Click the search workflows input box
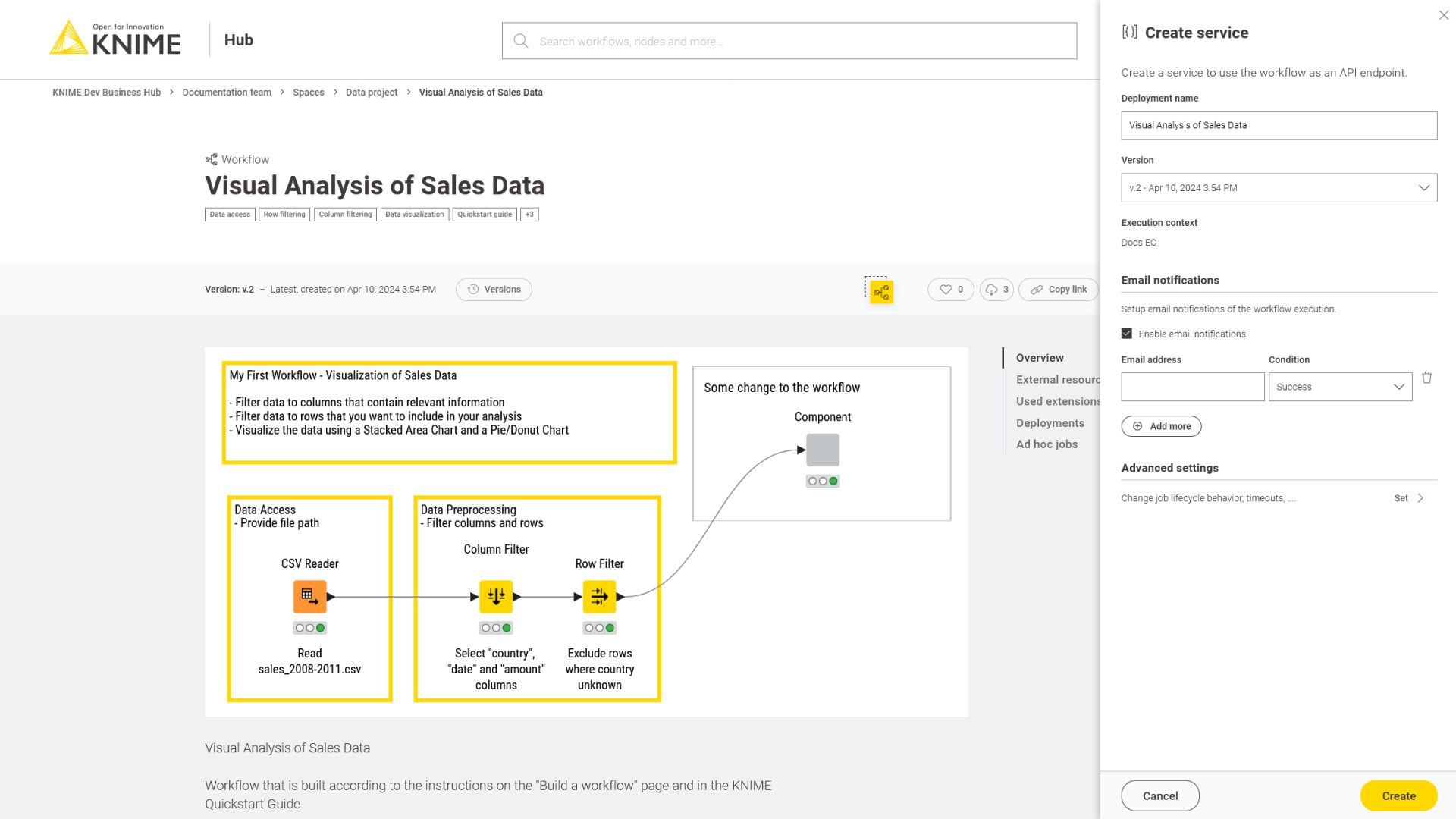Viewport: 1456px width, 819px height. 789,41
